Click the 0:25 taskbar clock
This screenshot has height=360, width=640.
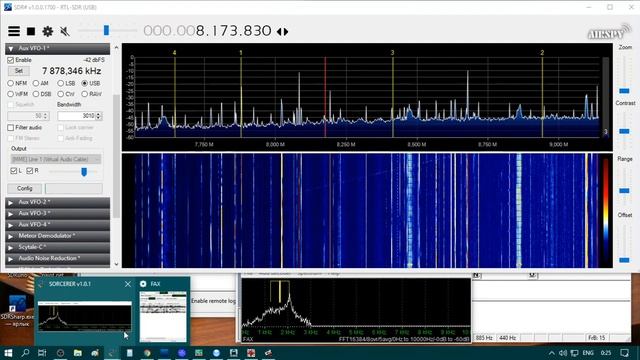(x=606, y=353)
